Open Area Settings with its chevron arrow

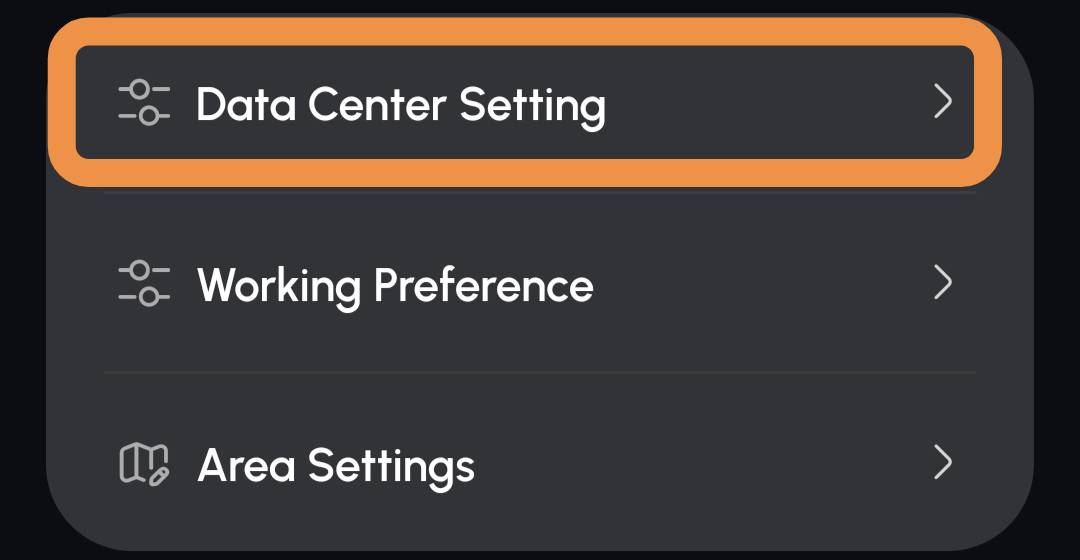click(x=943, y=462)
